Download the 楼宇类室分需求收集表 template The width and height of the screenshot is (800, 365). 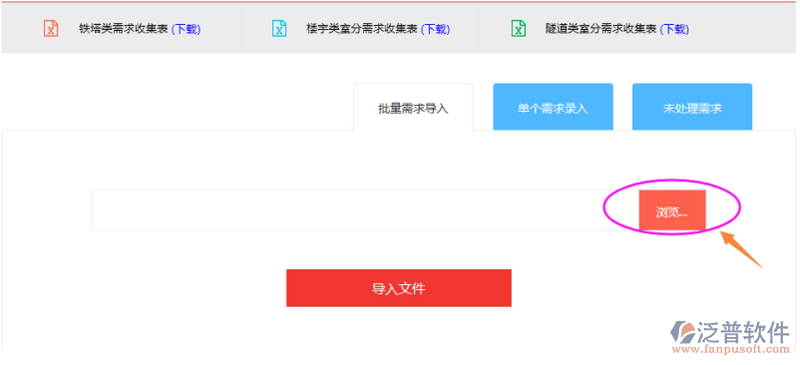(435, 29)
